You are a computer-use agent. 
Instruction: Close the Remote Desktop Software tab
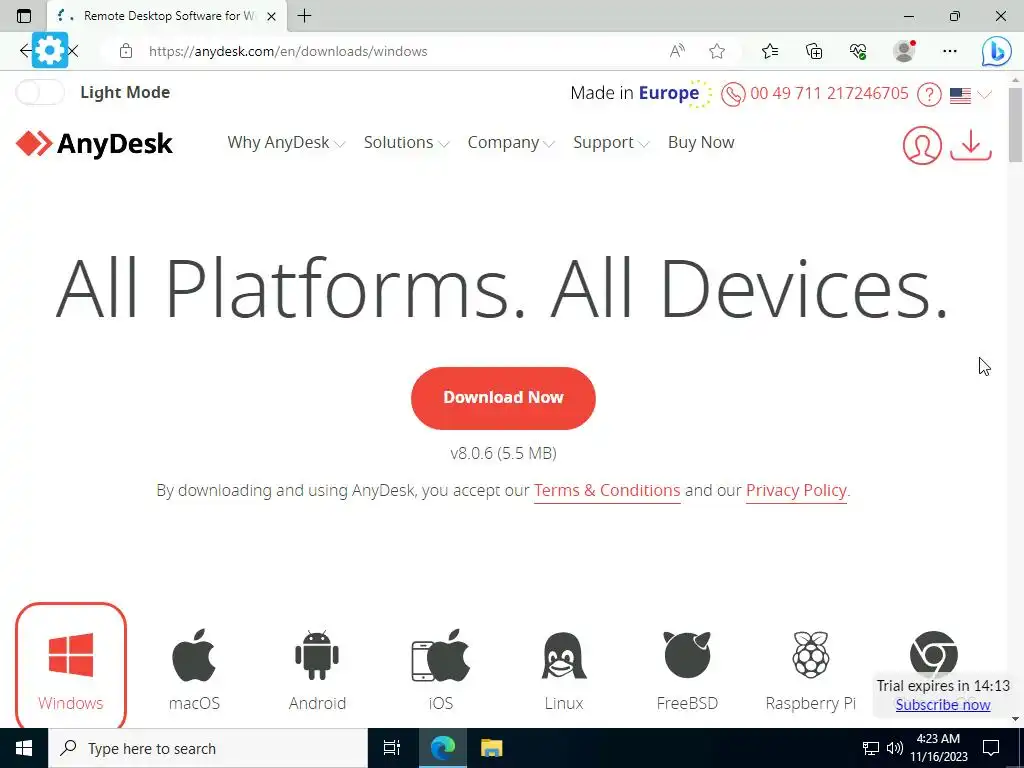[272, 16]
